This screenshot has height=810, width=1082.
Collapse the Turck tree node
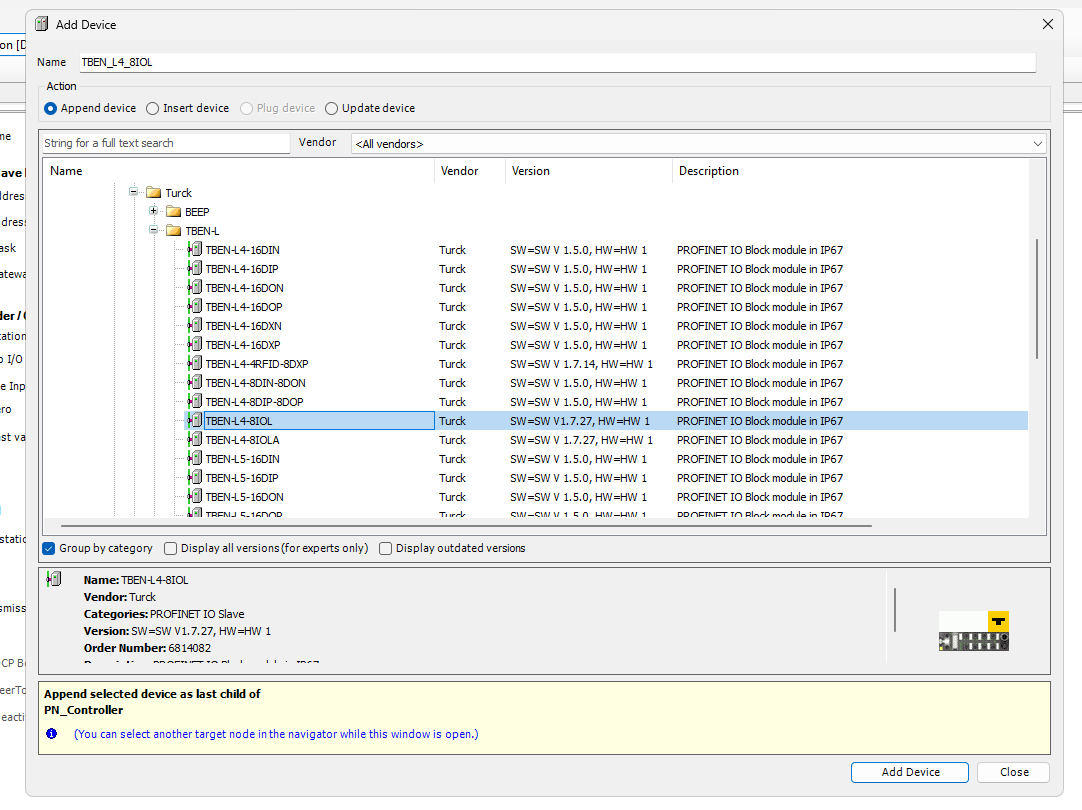pyautogui.click(x=134, y=192)
